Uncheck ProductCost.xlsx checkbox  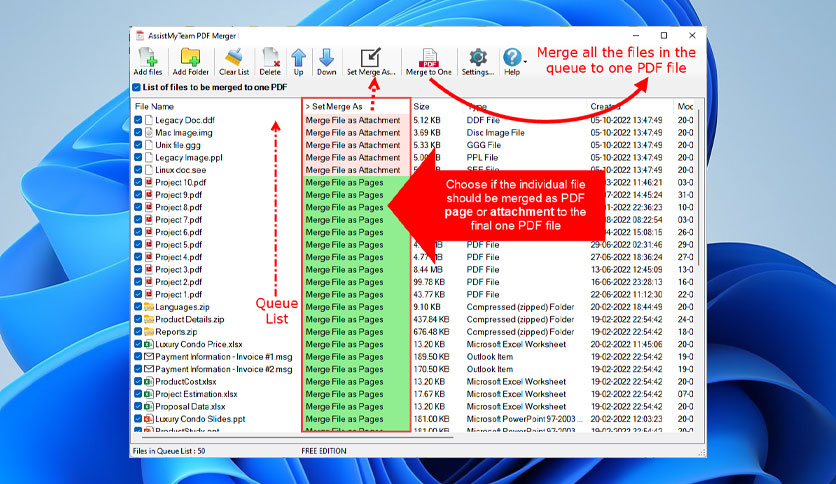138,381
